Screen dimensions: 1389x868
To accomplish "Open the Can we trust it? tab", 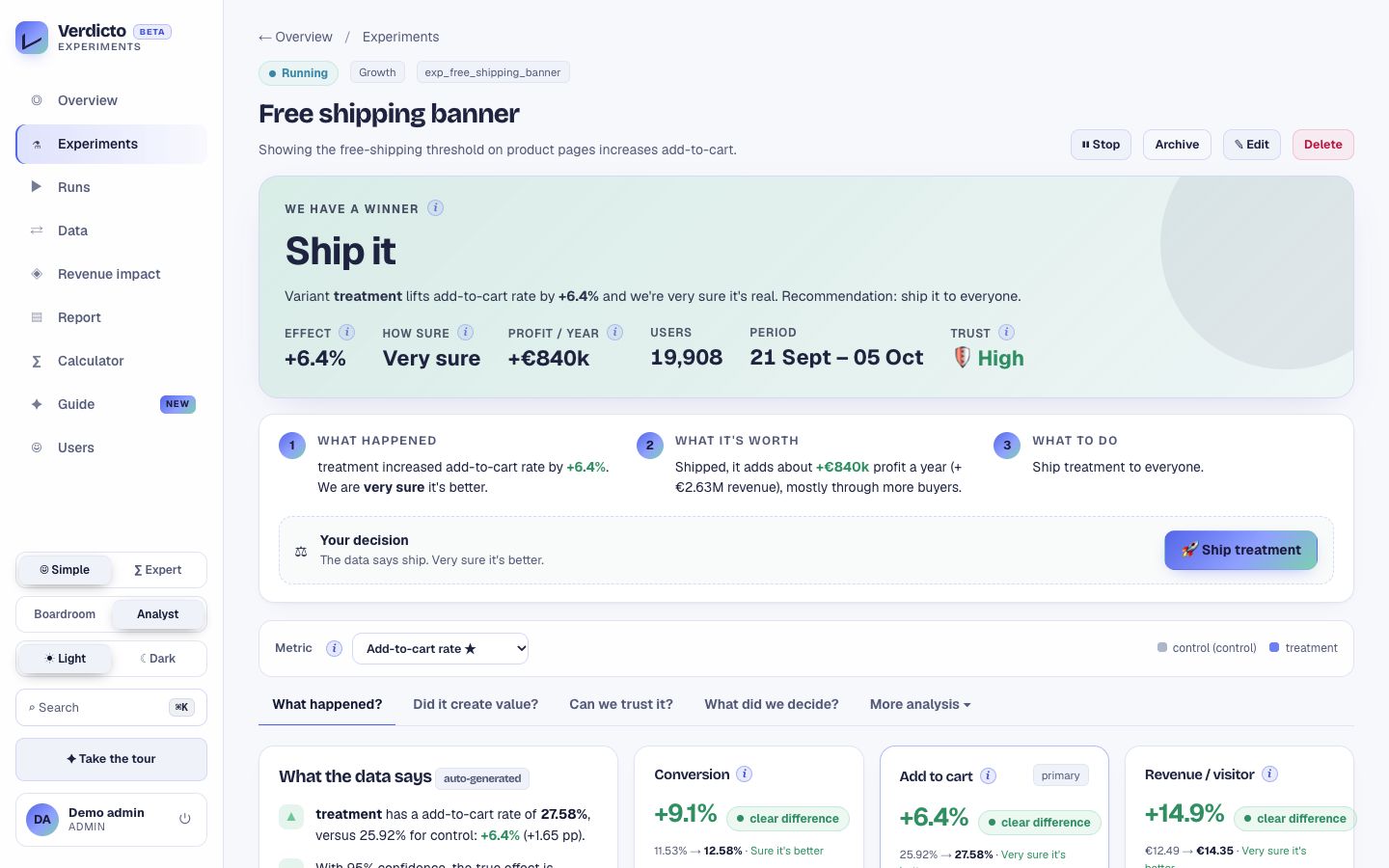I will [621, 704].
